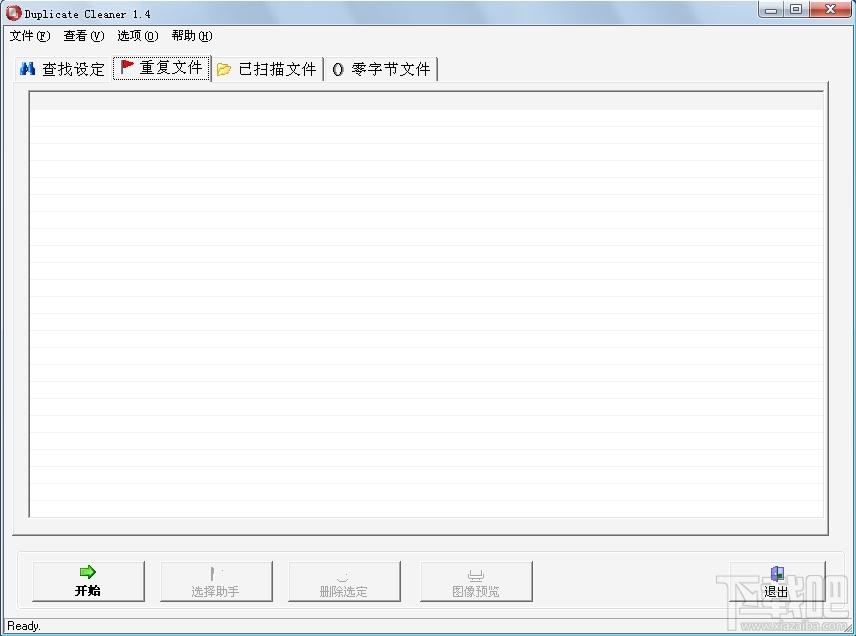This screenshot has height=636, width=856.
Task: Open the 查看(V) menu
Action: click(x=84, y=36)
